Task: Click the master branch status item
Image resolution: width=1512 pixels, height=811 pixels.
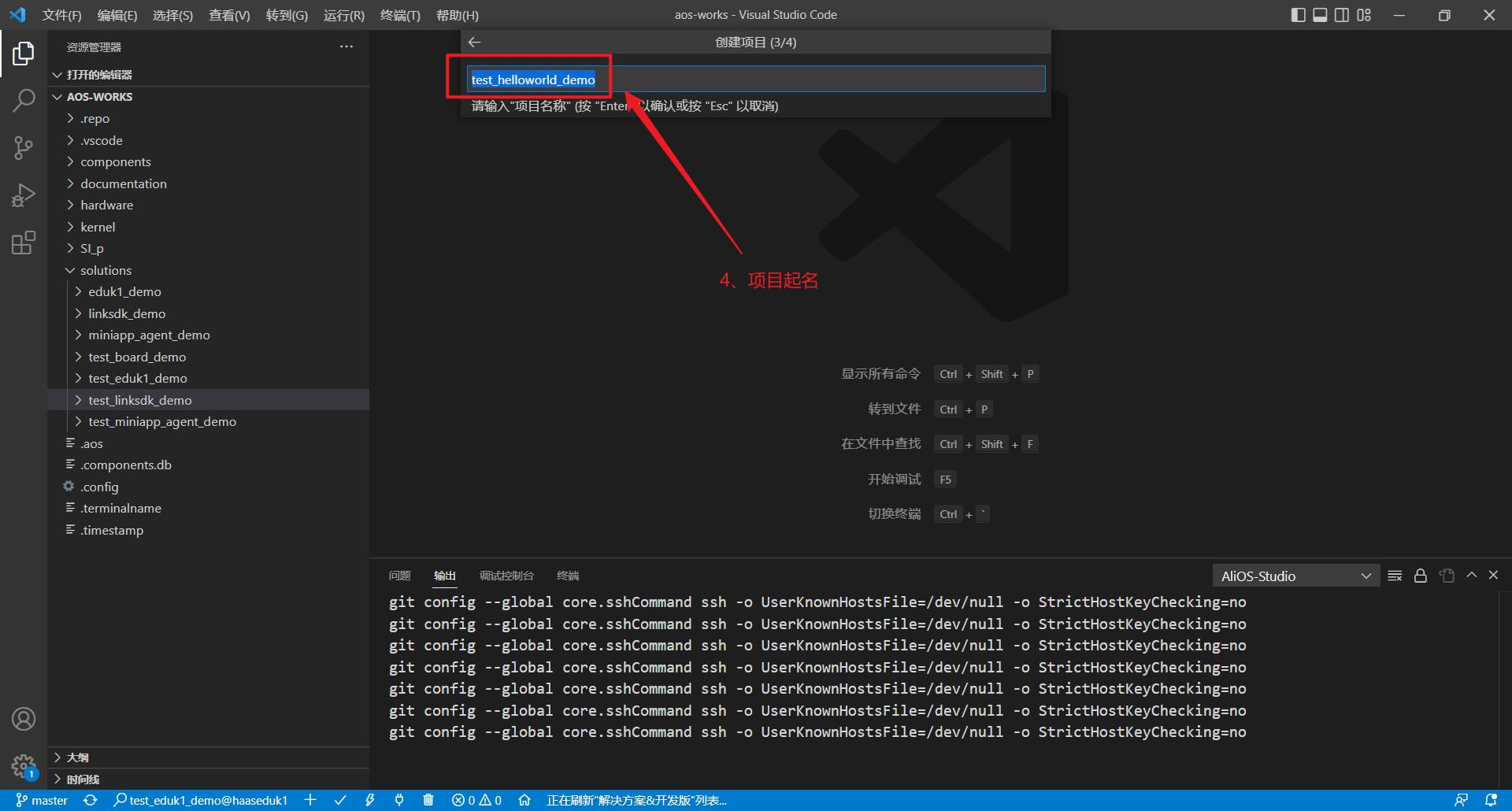Action: pos(42,800)
